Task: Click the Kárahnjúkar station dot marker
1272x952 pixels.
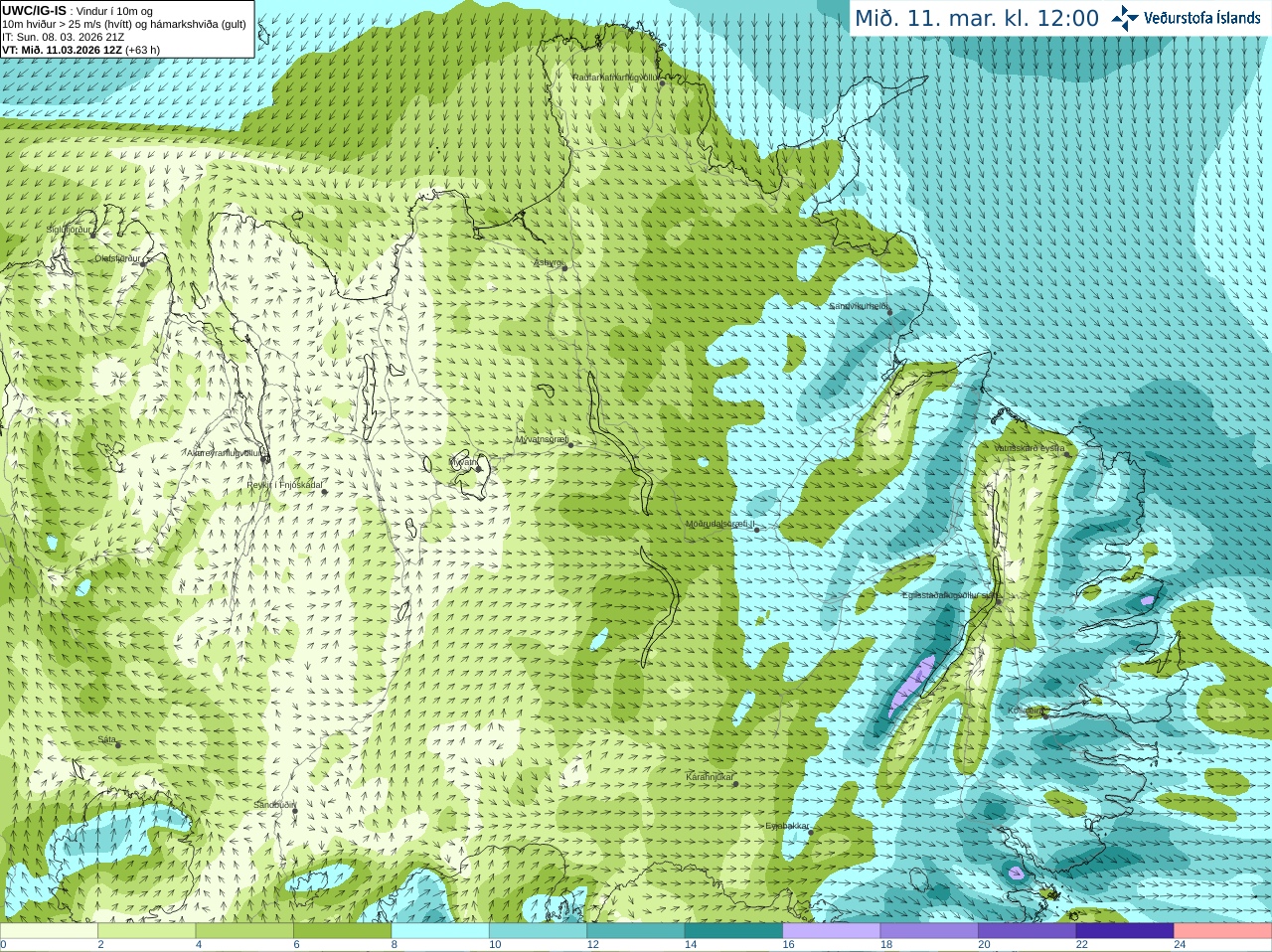Action: [736, 784]
